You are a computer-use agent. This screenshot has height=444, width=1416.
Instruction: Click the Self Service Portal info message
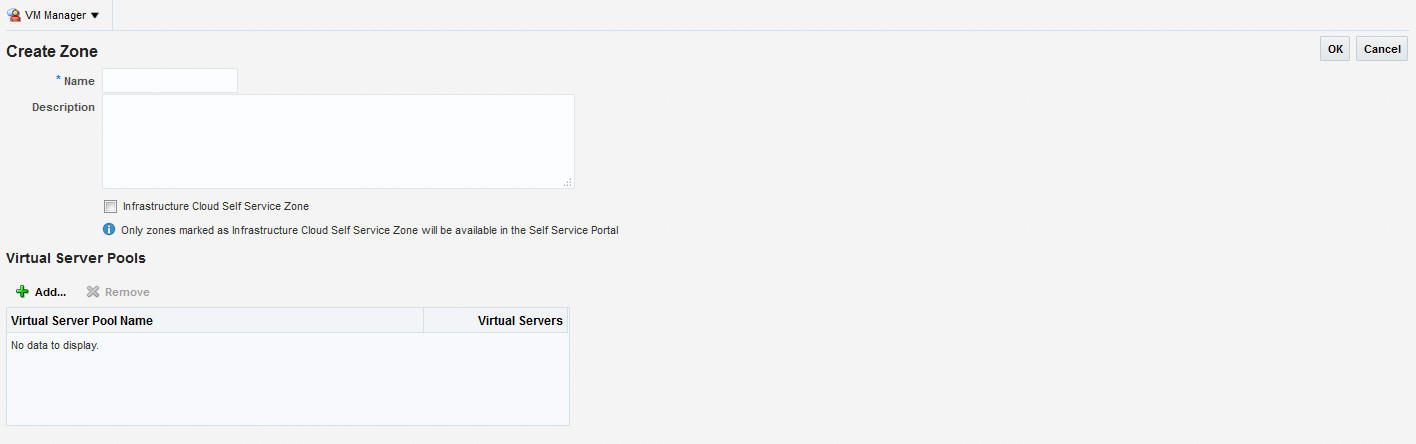point(370,230)
